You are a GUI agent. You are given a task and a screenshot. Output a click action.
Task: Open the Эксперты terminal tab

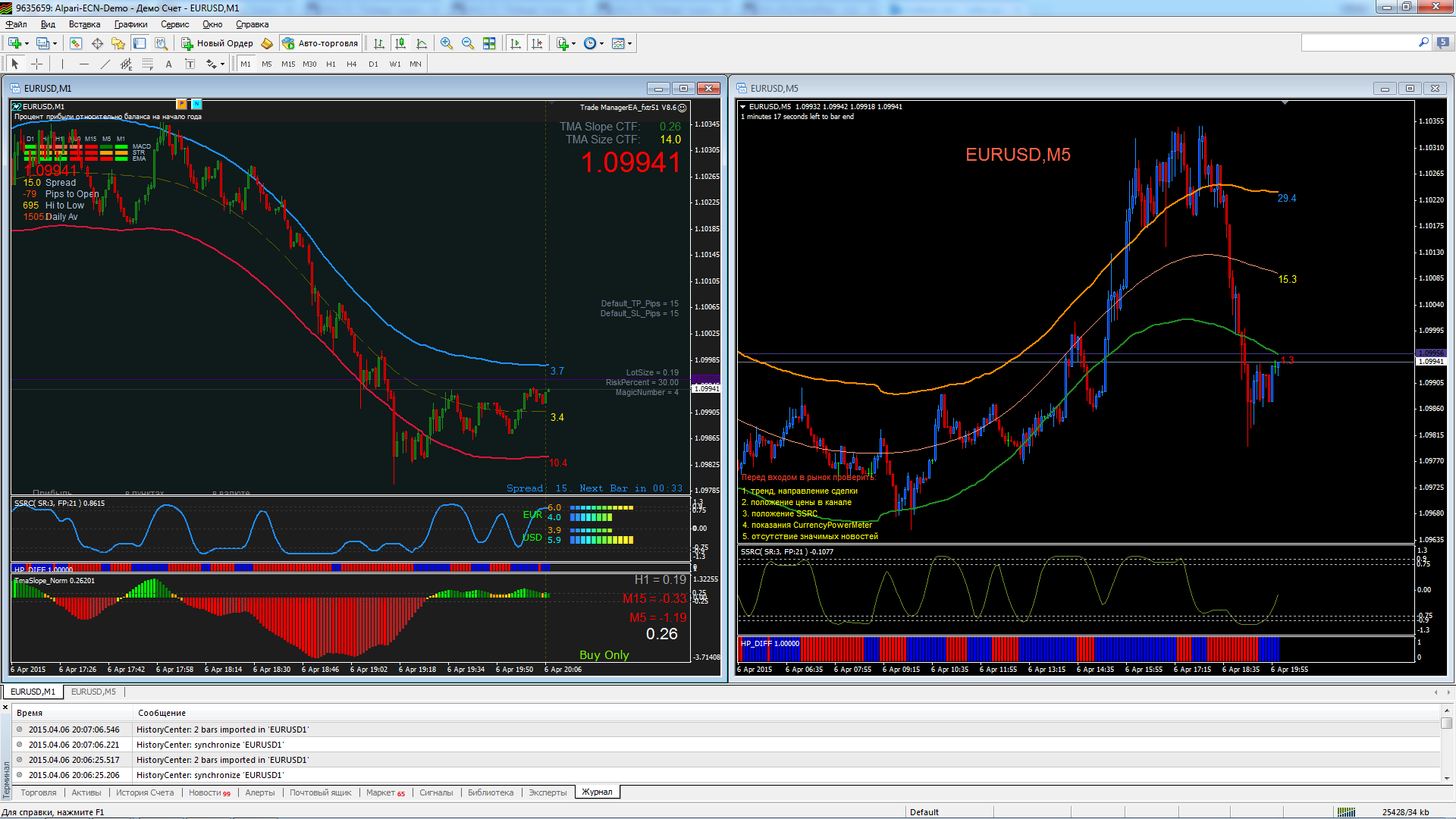point(548,792)
